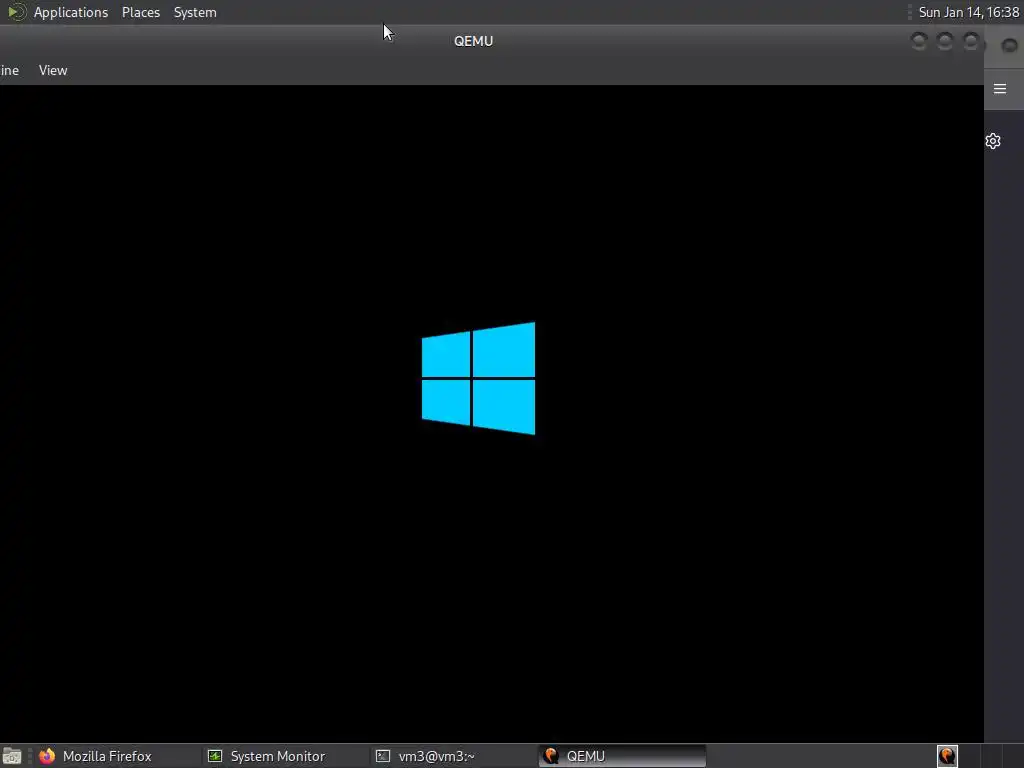This screenshot has width=1024, height=768.
Task: Open the View menu in QEMU
Action: pos(53,70)
